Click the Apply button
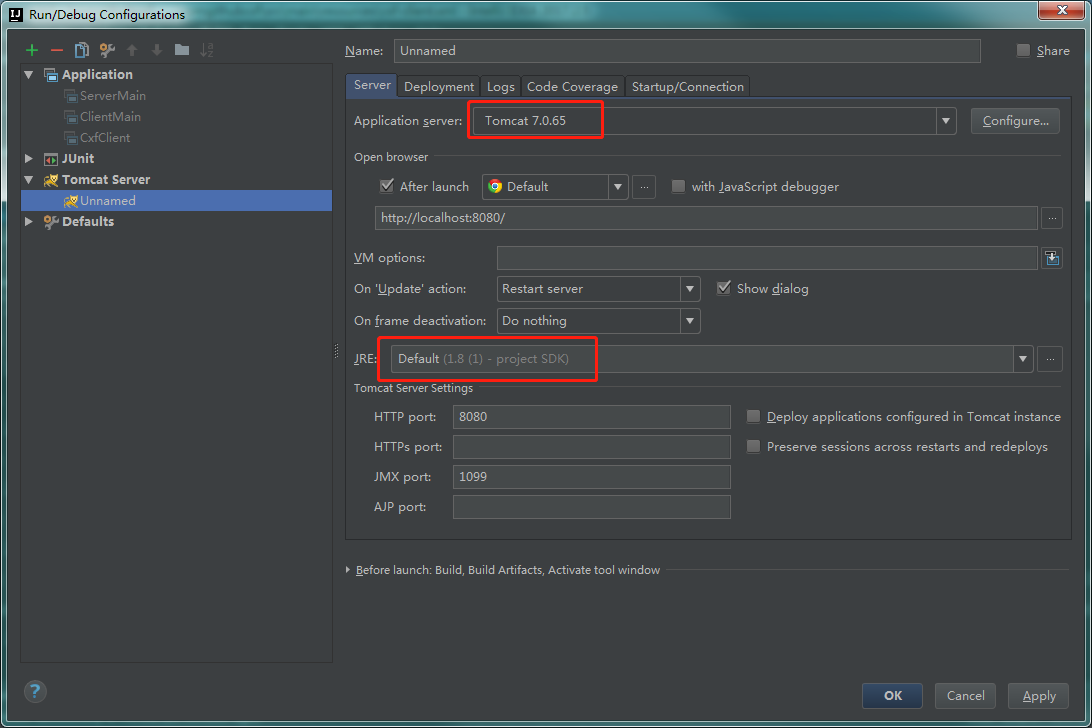Image resolution: width=1092 pixels, height=728 pixels. 1038,695
